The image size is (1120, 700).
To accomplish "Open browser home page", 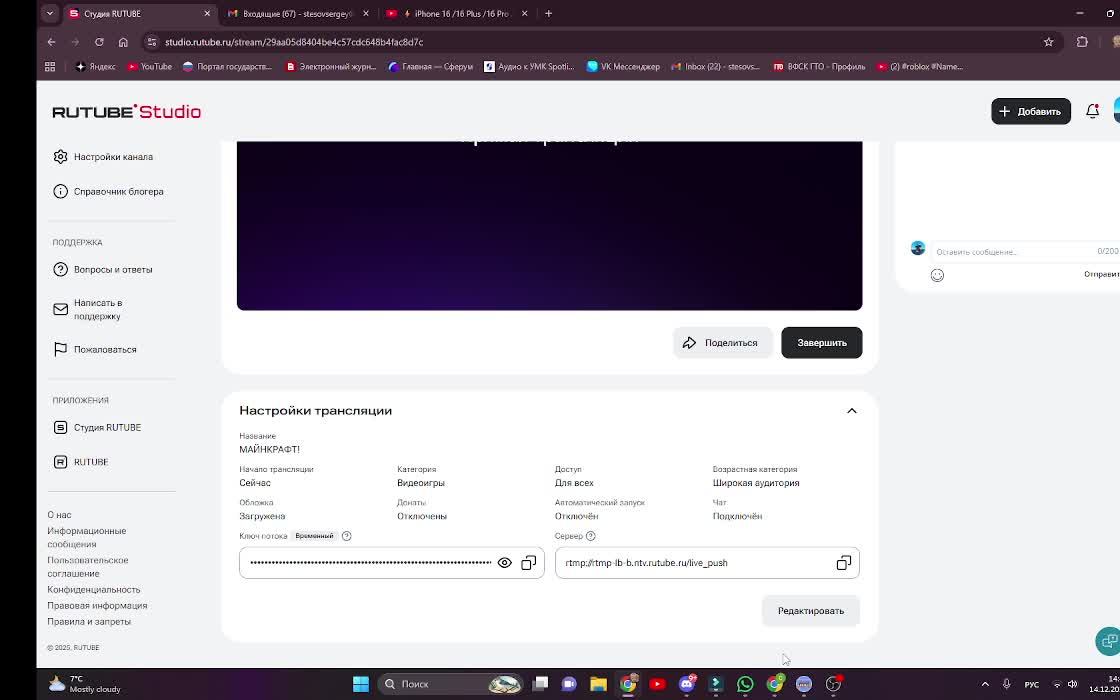I will coord(123,42).
